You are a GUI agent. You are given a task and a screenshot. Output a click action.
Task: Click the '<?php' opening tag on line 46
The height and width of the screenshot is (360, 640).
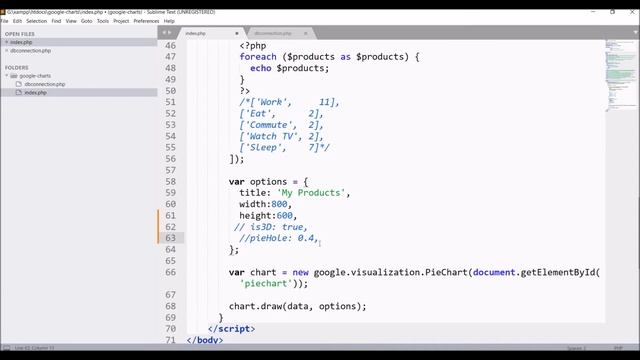pyautogui.click(x=253, y=46)
